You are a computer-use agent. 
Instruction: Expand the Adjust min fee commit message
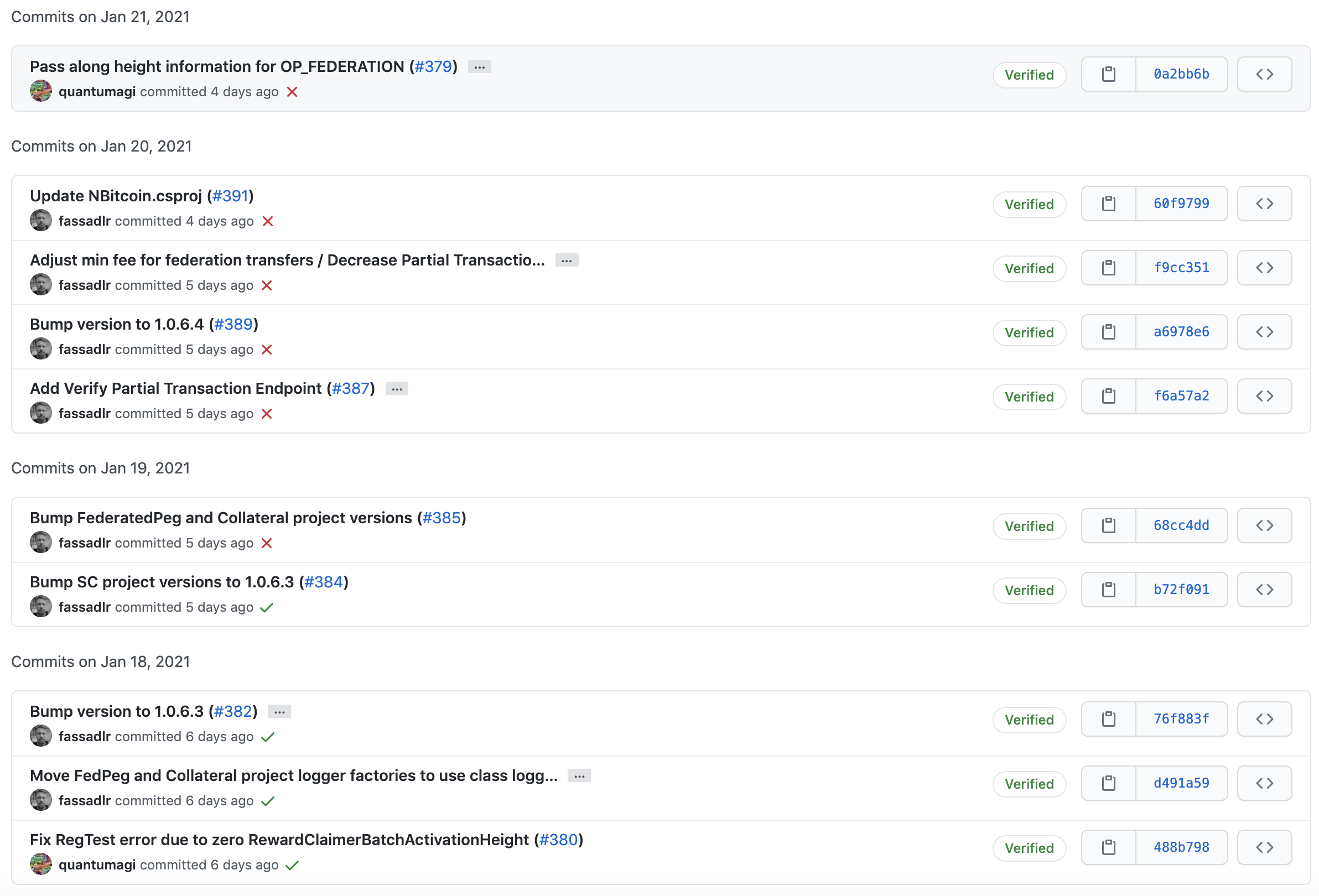tap(566, 261)
